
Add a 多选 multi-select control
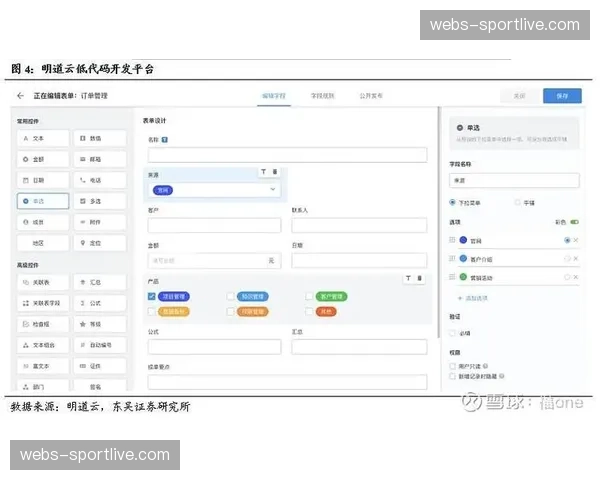click(x=100, y=201)
